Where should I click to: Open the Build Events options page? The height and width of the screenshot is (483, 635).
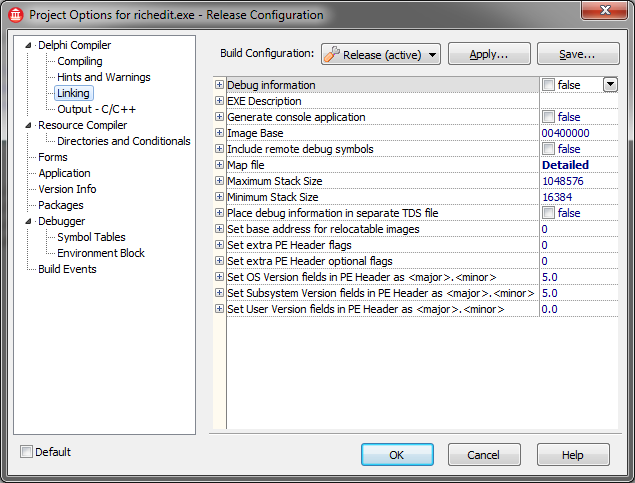tap(67, 269)
